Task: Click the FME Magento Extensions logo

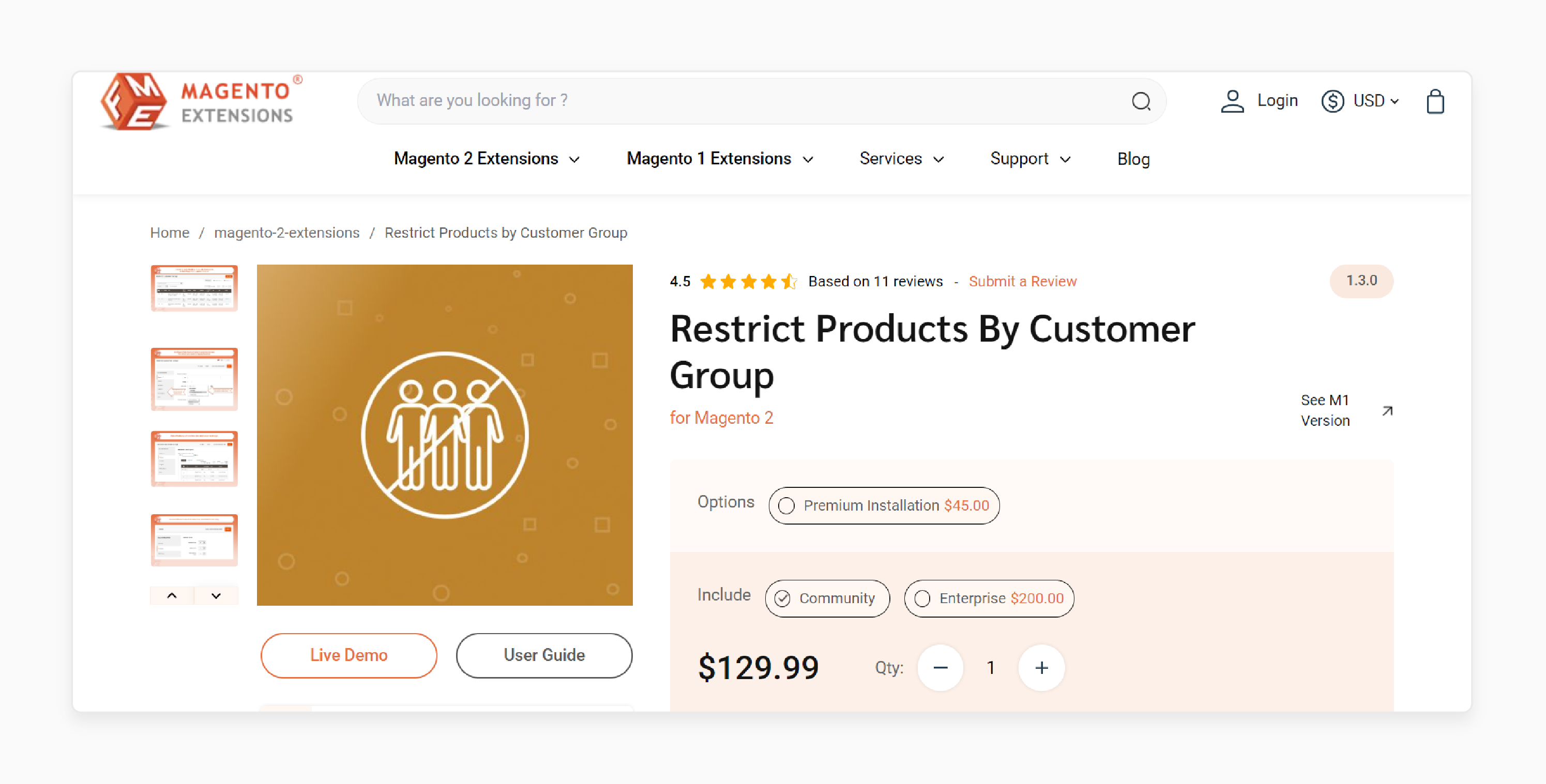Action: tap(202, 101)
